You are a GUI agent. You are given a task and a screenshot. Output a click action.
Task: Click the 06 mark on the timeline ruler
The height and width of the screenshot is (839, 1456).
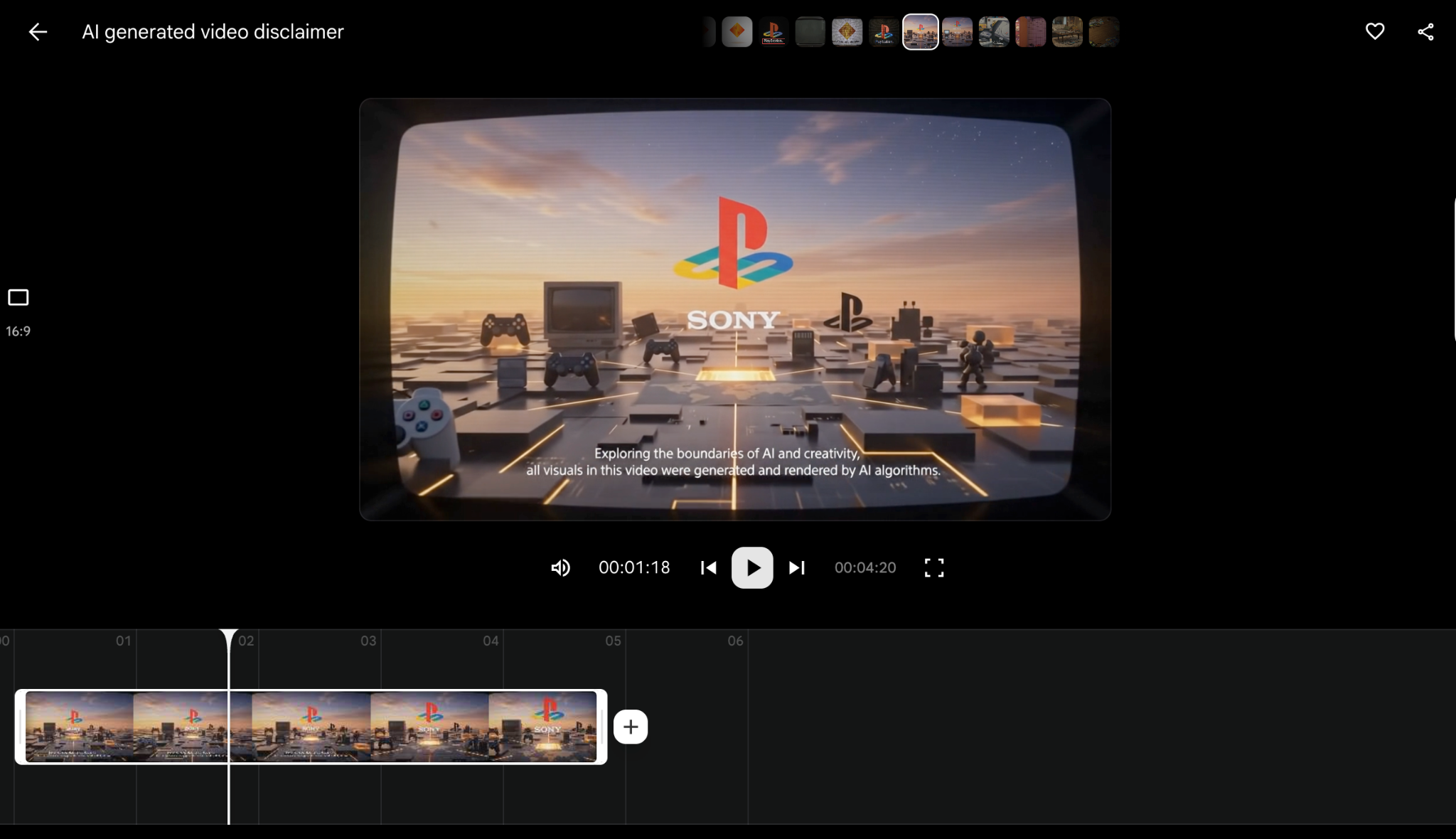pyautogui.click(x=735, y=641)
